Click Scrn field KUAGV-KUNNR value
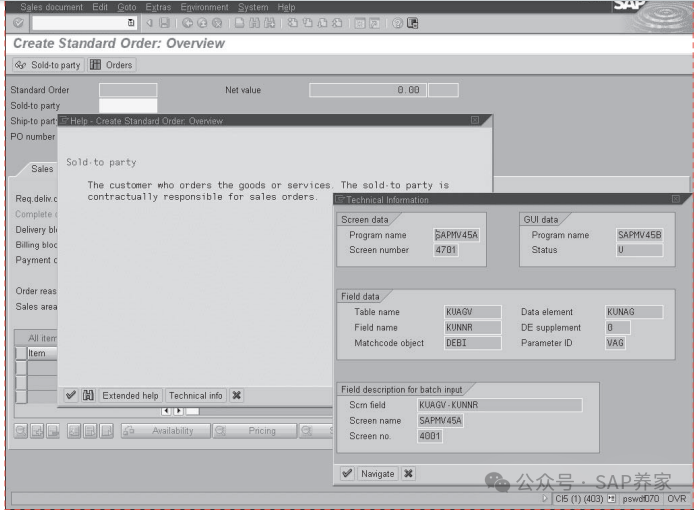 tap(500, 405)
